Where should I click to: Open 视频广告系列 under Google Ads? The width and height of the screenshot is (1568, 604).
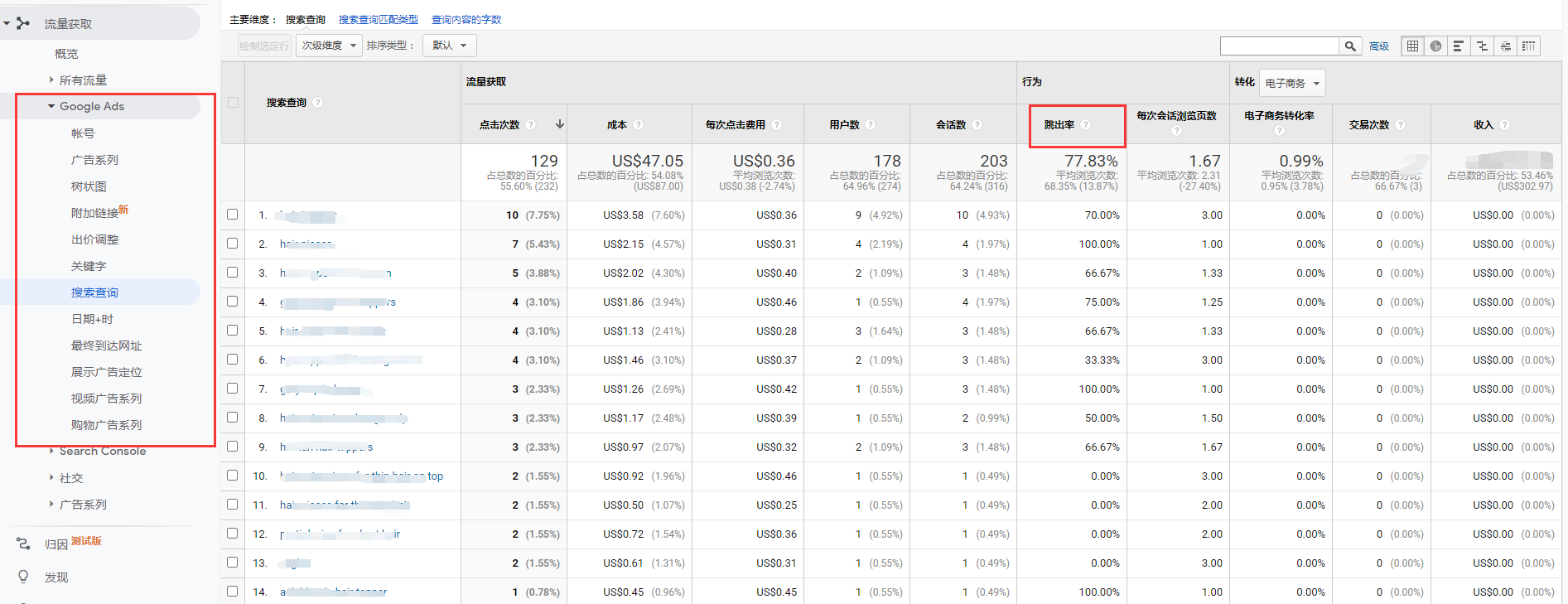(107, 399)
